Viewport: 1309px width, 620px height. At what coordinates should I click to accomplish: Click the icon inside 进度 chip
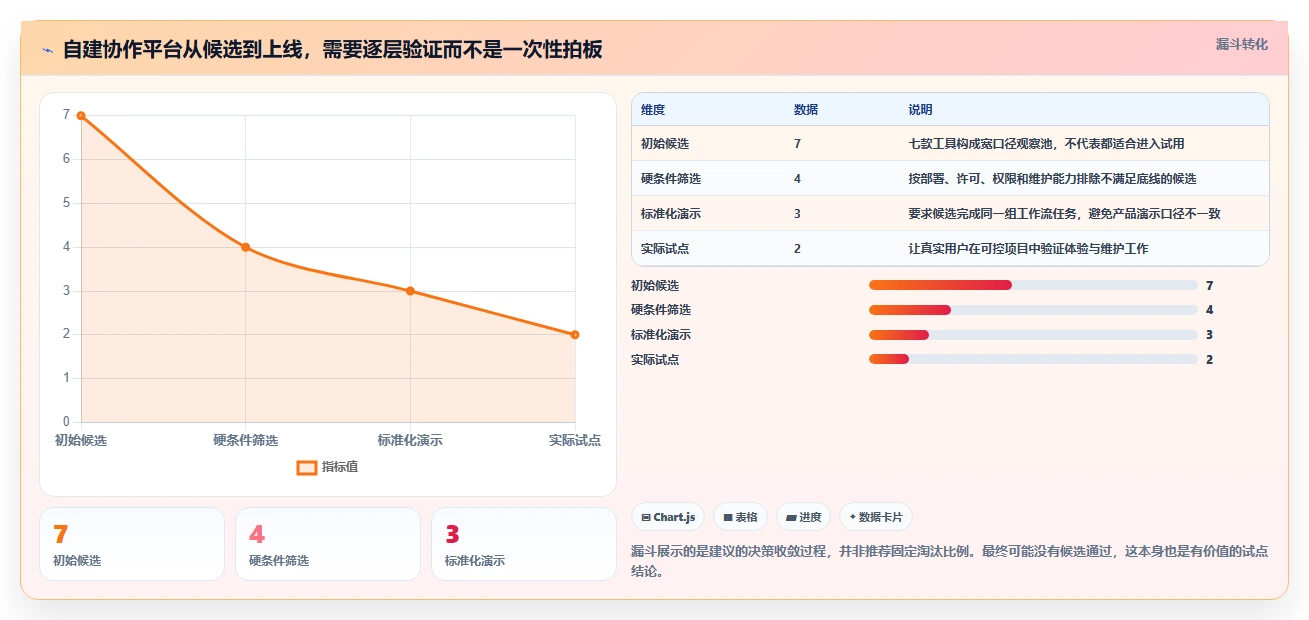tap(791, 518)
